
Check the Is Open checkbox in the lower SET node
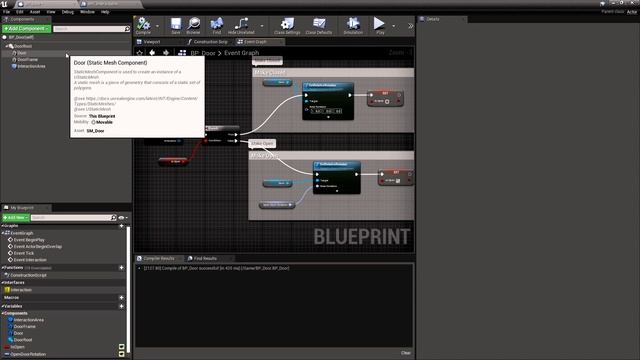pos(398,181)
